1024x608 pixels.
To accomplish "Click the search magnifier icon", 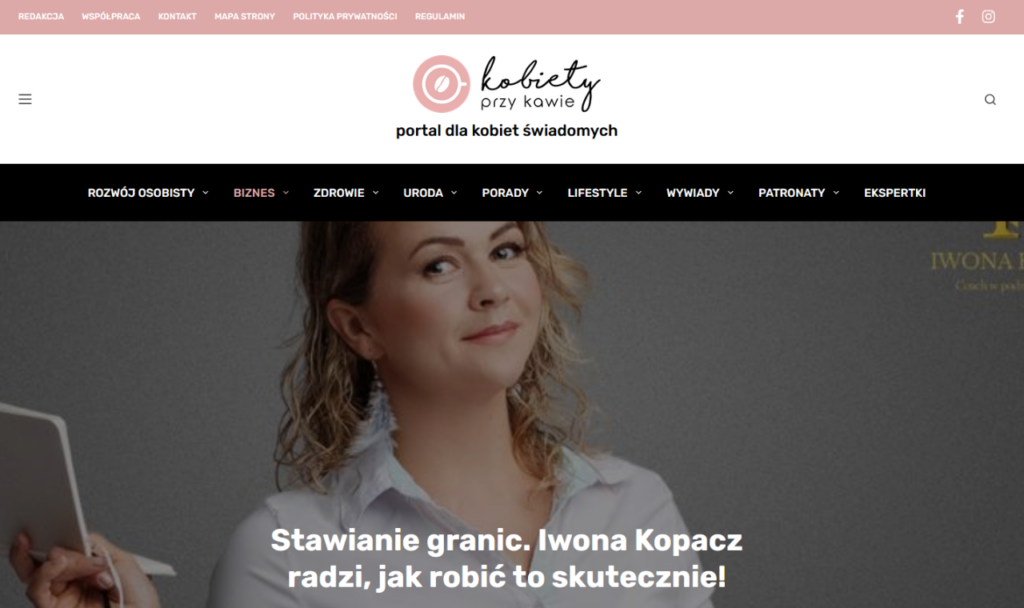I will pyautogui.click(x=990, y=99).
